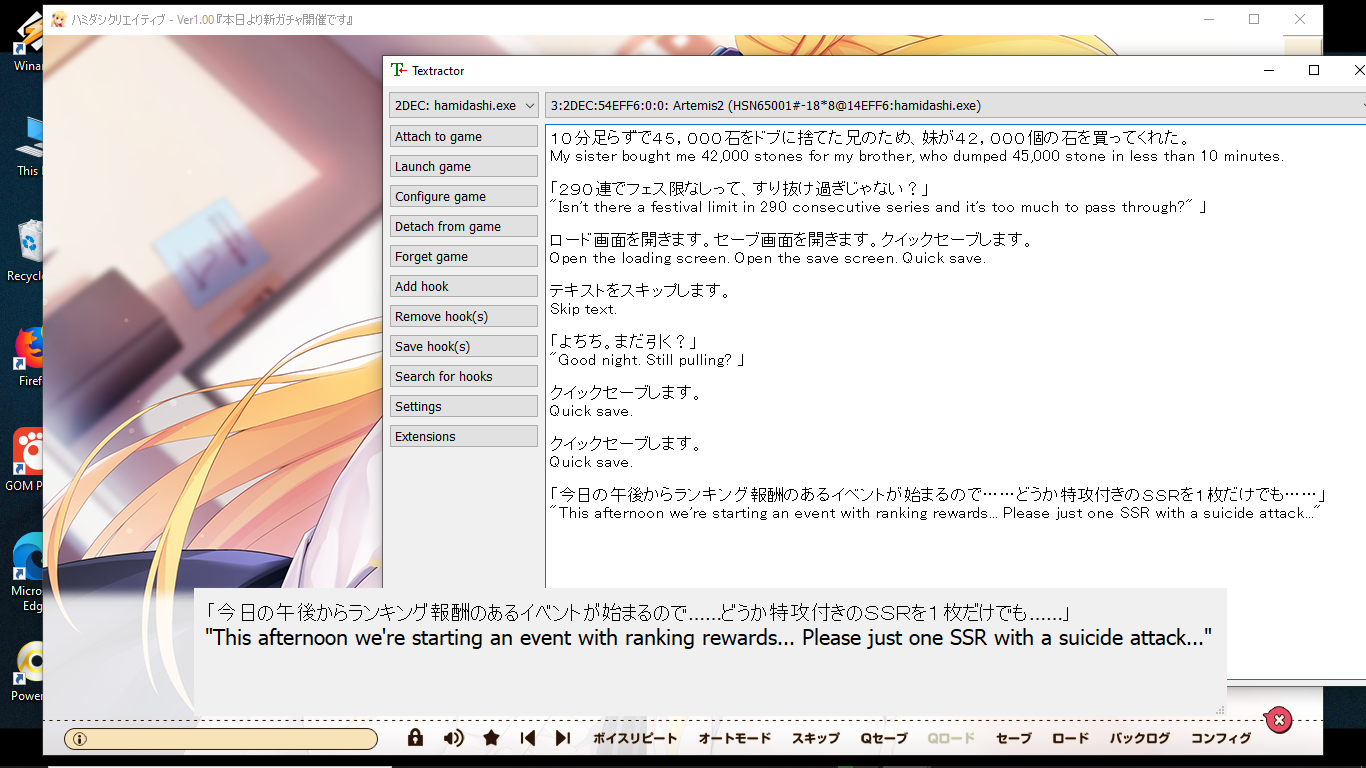Toggle the message window lock icon

point(414,737)
